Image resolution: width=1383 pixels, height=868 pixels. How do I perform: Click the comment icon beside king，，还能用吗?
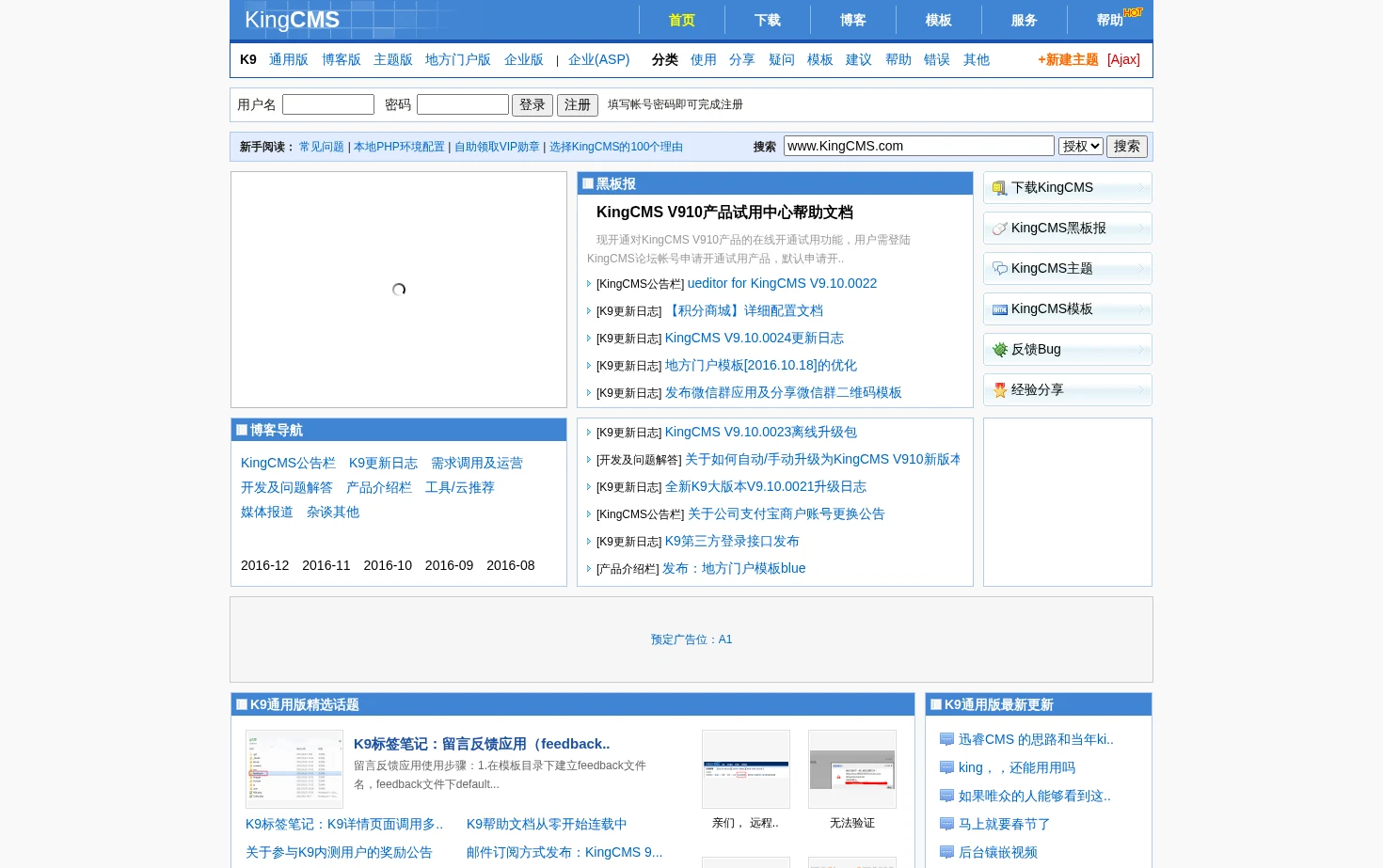(x=946, y=768)
